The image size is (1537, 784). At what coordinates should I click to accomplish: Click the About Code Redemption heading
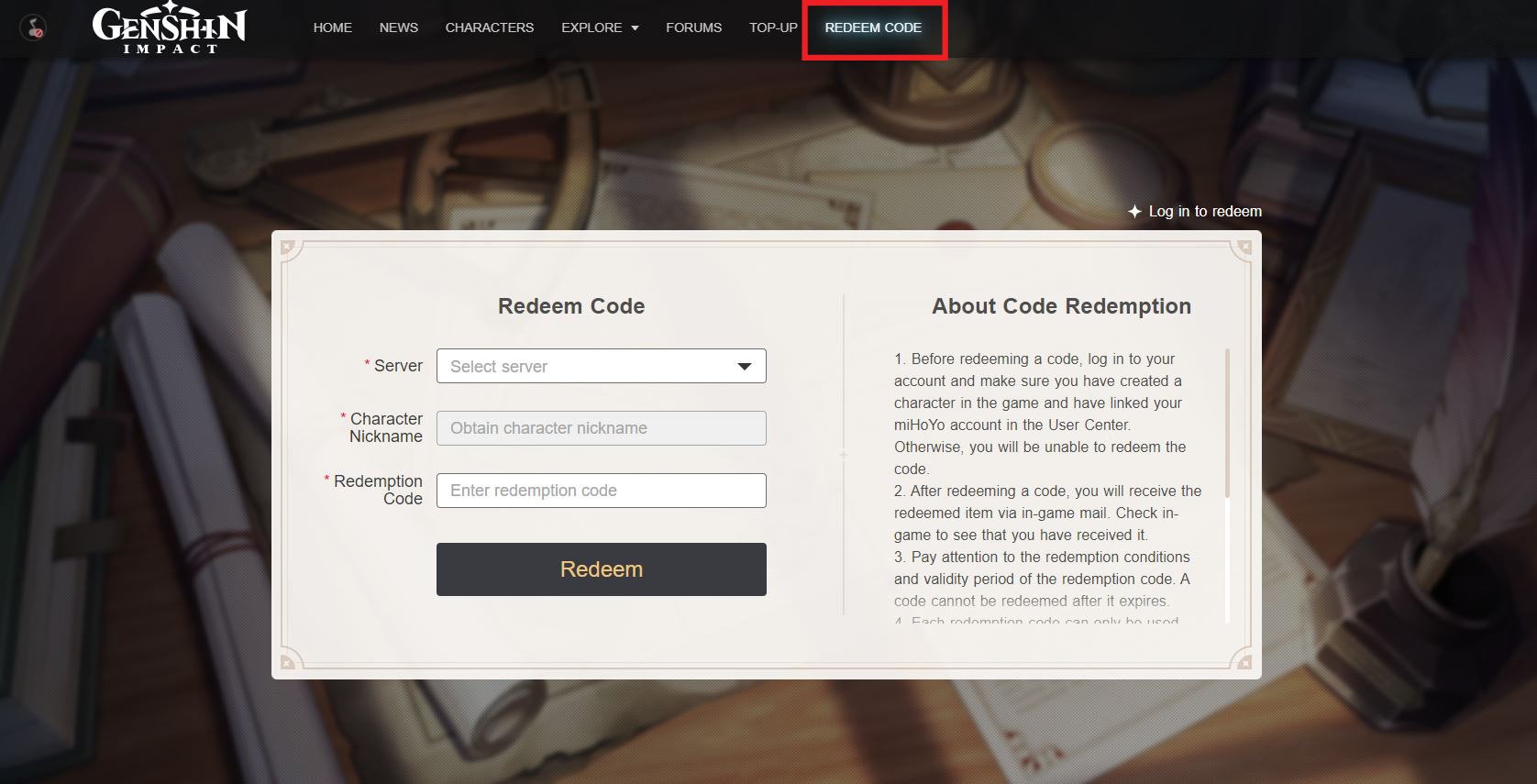pos(1062,306)
